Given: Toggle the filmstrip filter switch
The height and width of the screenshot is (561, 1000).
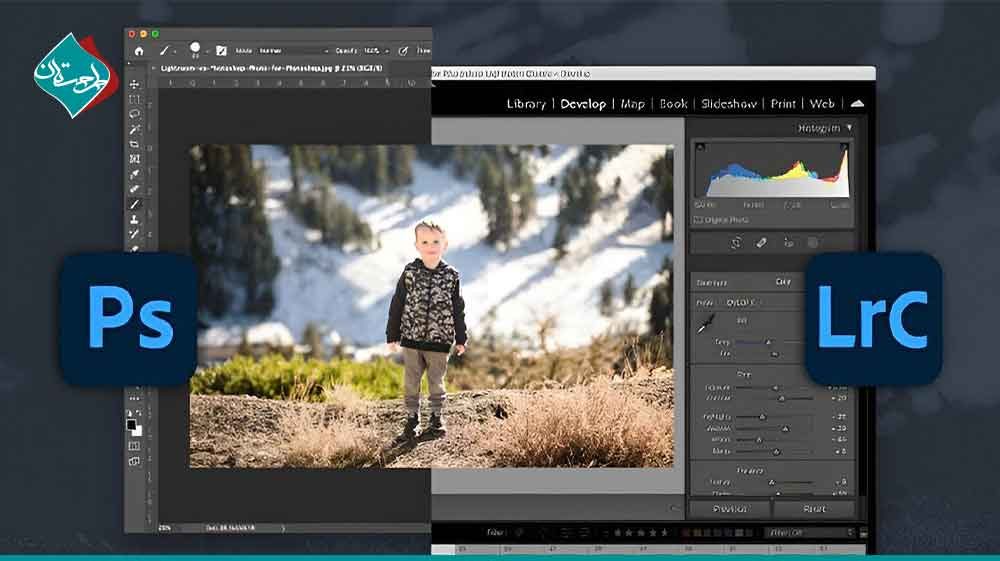Looking at the screenshot, I should click(x=864, y=532).
